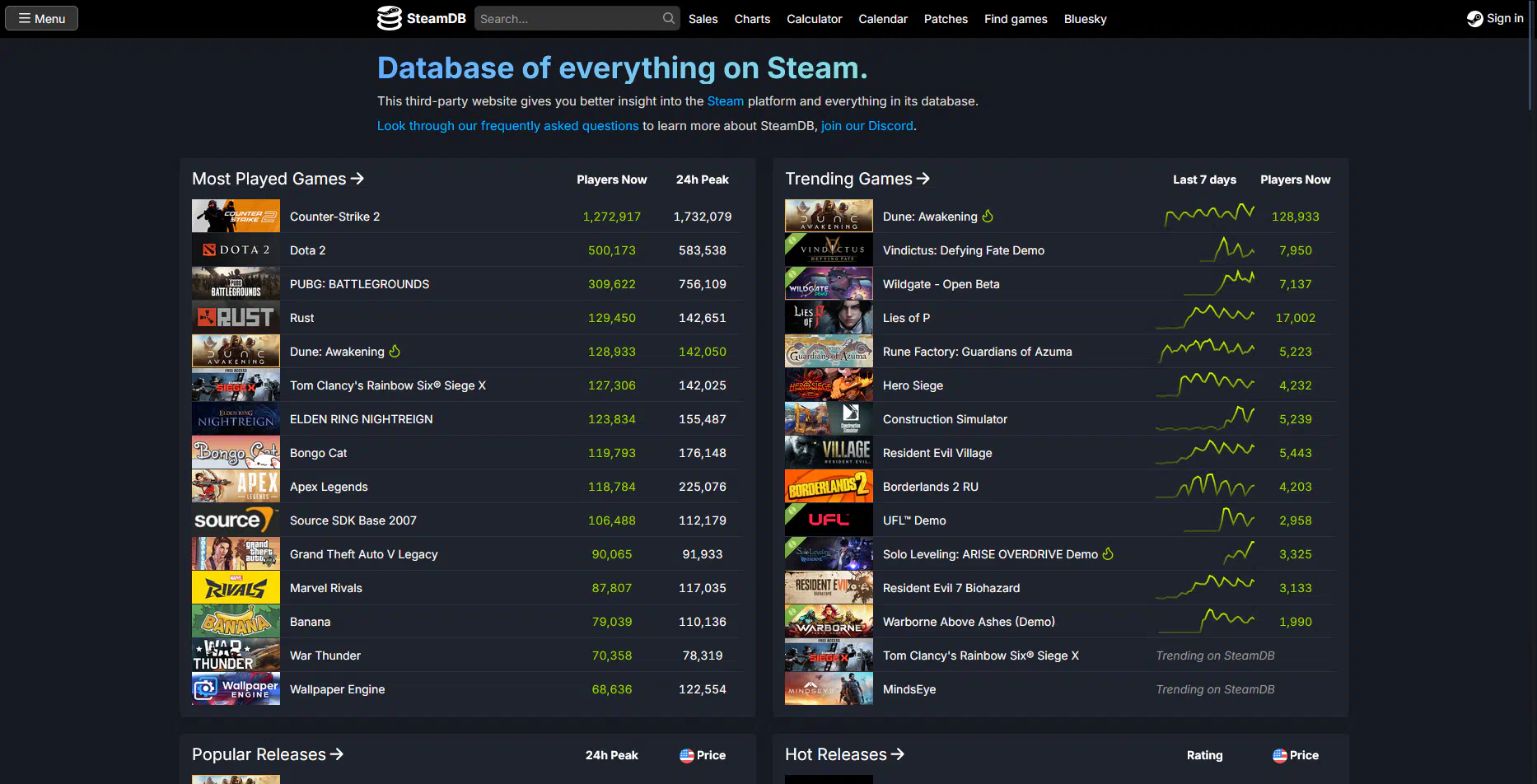Click the flame icon beside Solo Leveling demo
Screen dimensions: 1537x784
click(x=1108, y=554)
